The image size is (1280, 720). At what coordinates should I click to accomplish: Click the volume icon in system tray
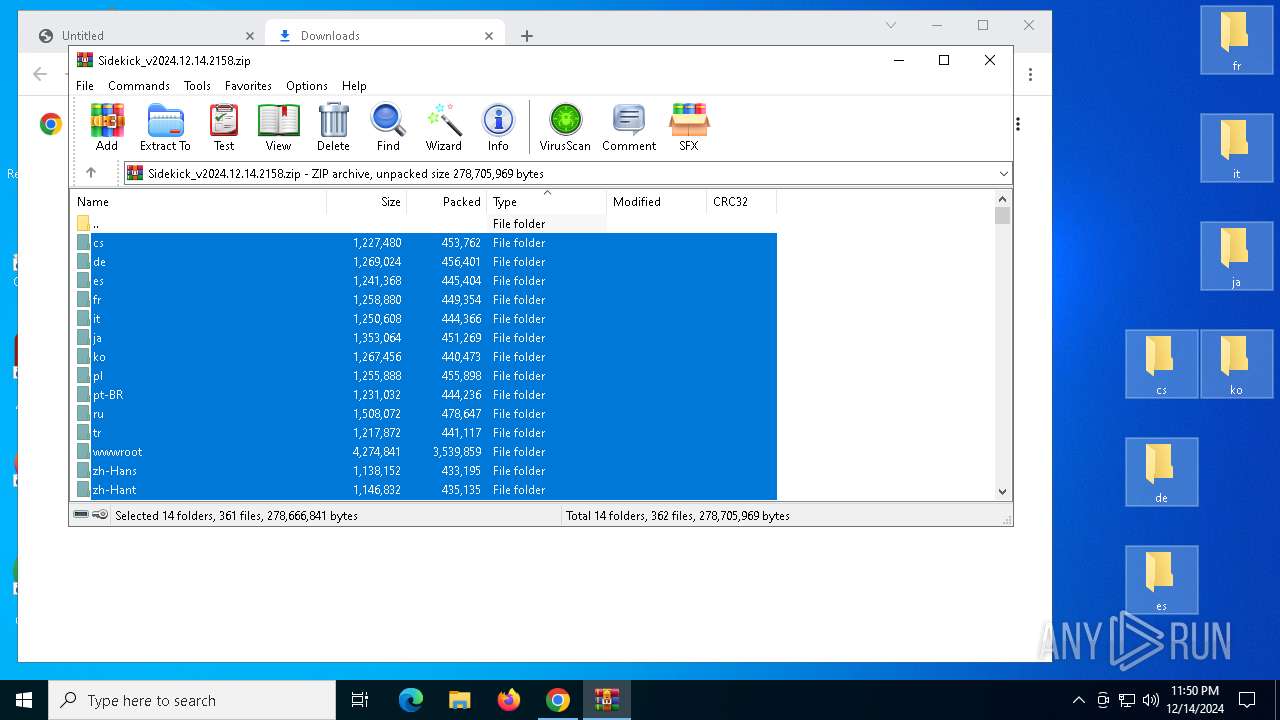tap(1150, 700)
